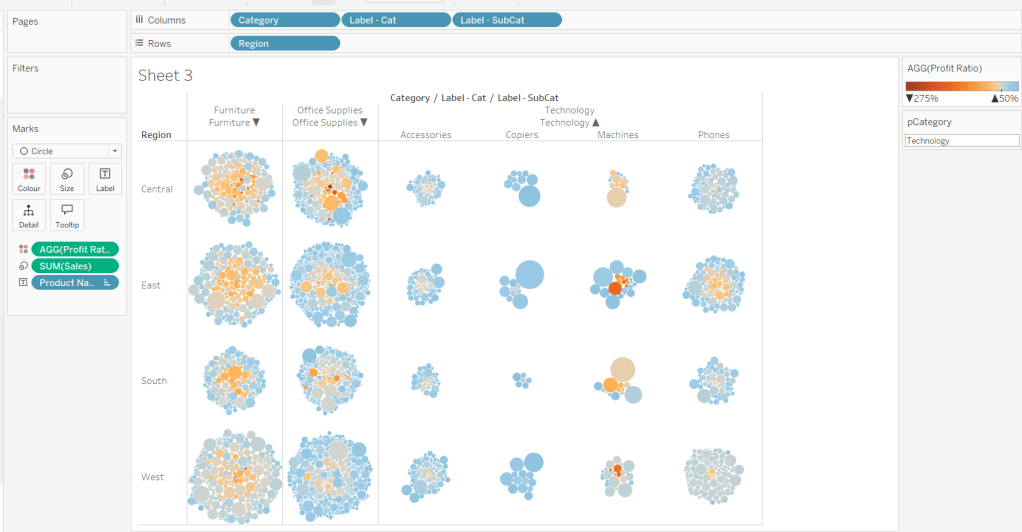
Task: Click colour icon beside AGG(Profit Ratio) pill
Action: coord(23,249)
